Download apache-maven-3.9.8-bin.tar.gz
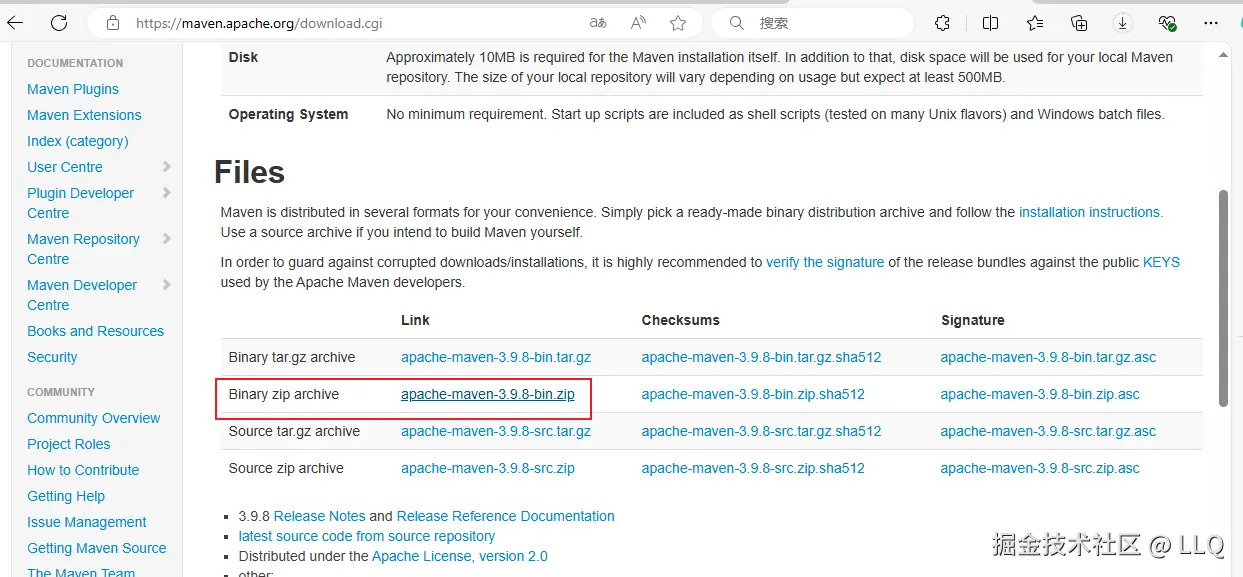 (496, 357)
